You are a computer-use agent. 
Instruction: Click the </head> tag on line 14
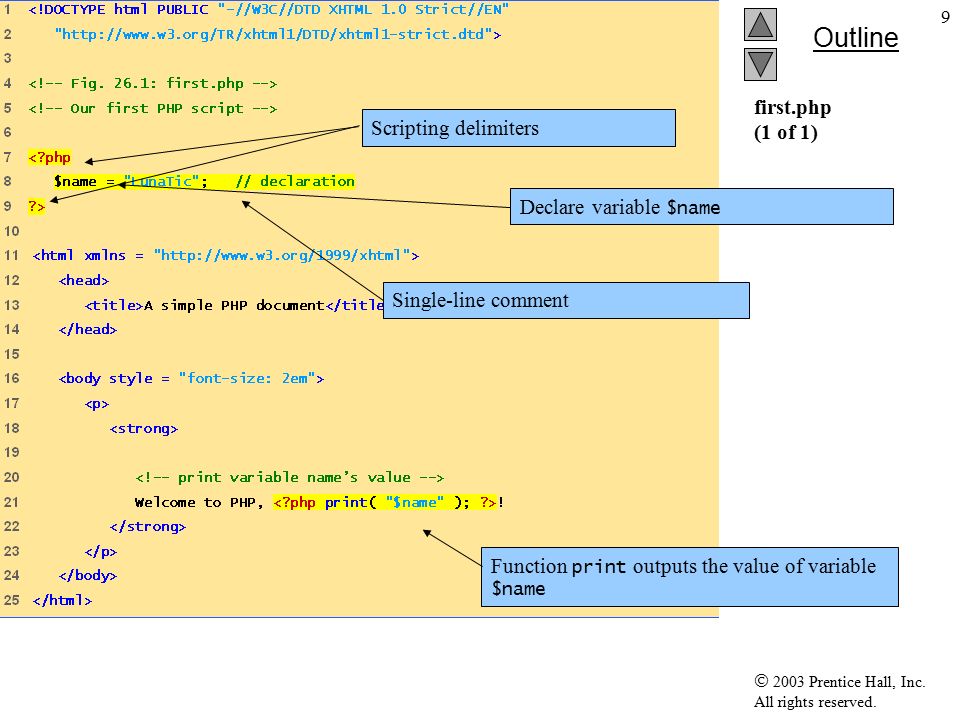[x=88, y=329]
